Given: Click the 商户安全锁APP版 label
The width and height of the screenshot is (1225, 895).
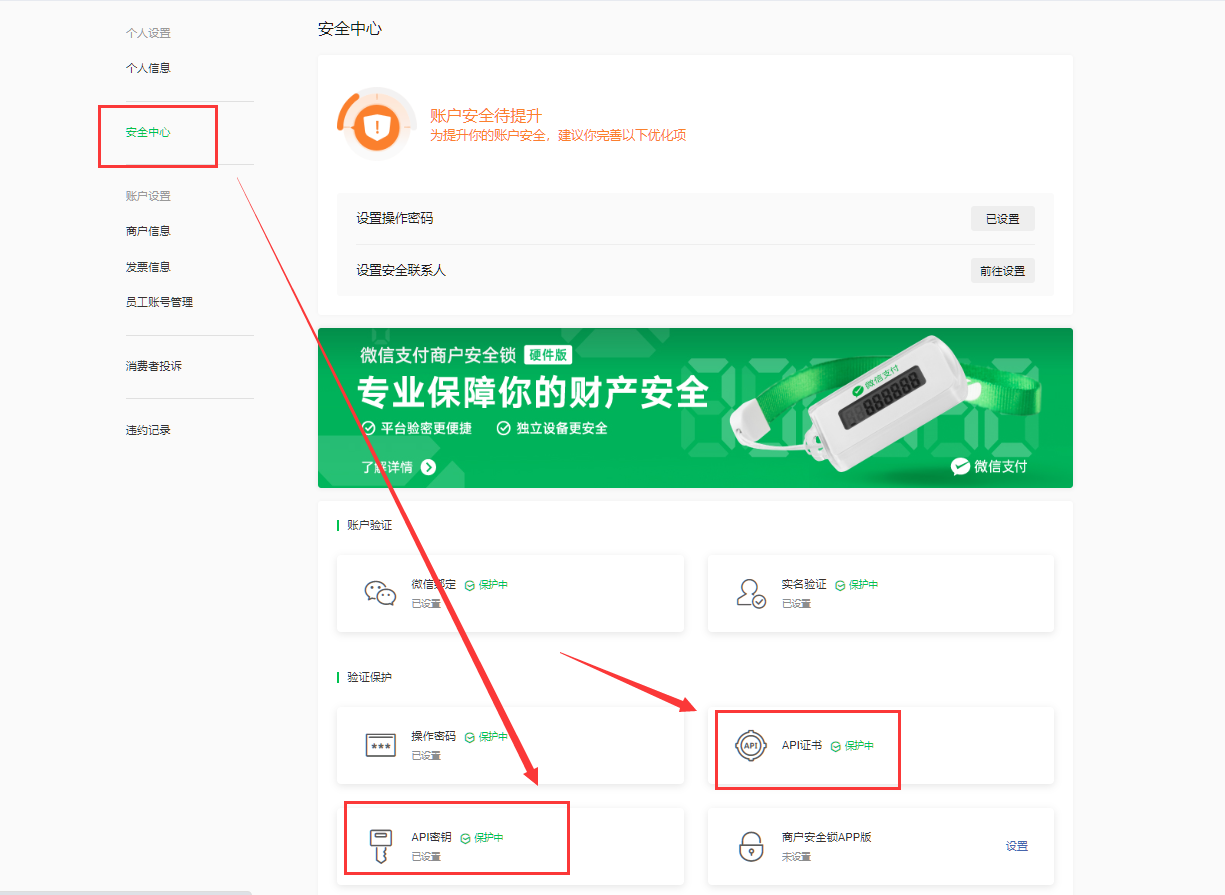Looking at the screenshot, I should pyautogui.click(x=827, y=837).
